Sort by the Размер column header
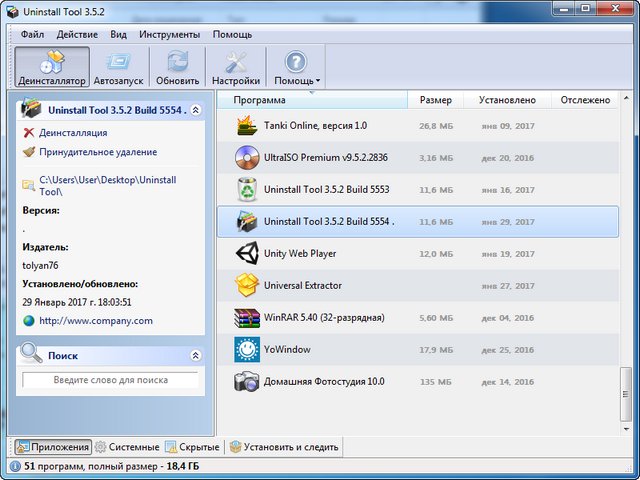Image resolution: width=640 pixels, height=480 pixels. pyautogui.click(x=436, y=100)
